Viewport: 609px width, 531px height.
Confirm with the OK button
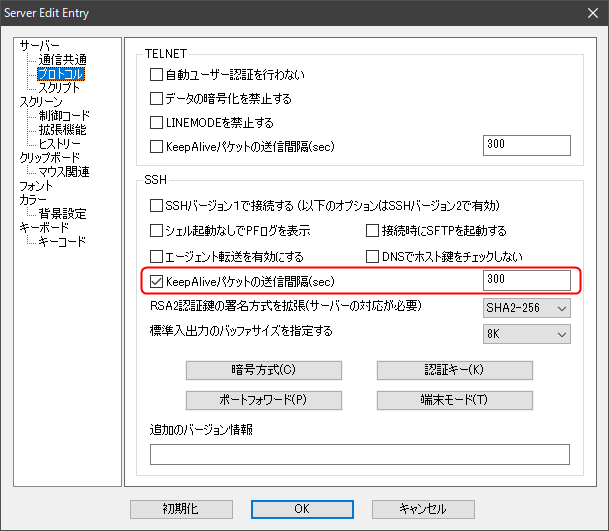(302, 509)
